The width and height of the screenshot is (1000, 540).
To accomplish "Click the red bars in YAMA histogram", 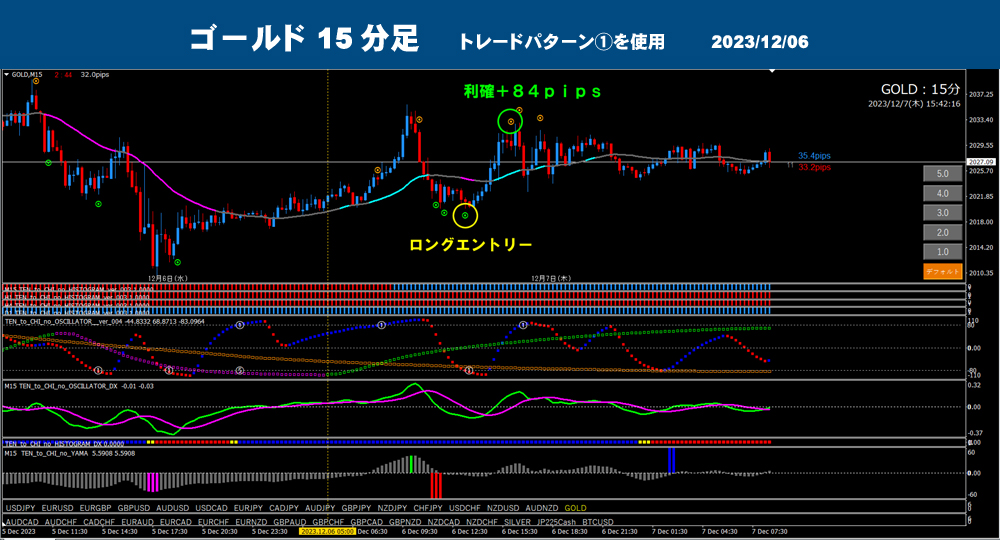I will click(436, 485).
